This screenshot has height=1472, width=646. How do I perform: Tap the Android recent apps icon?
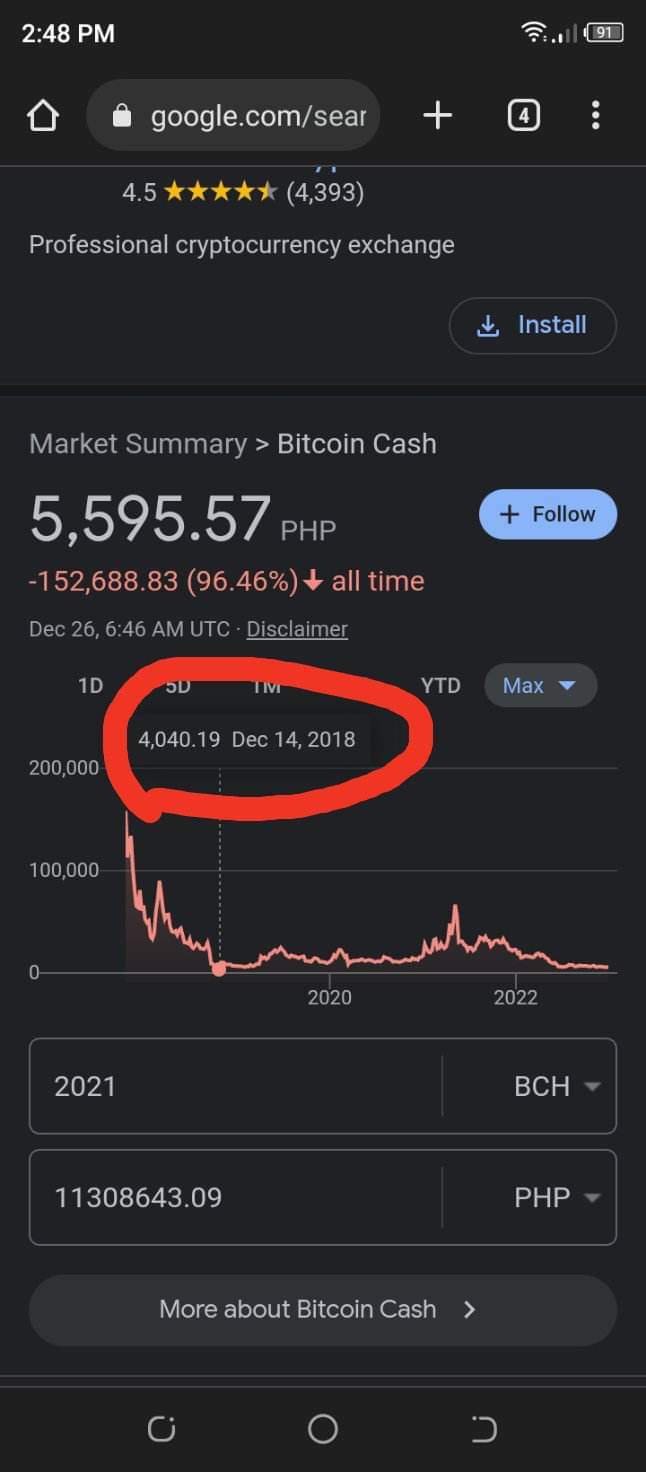coord(161,1429)
